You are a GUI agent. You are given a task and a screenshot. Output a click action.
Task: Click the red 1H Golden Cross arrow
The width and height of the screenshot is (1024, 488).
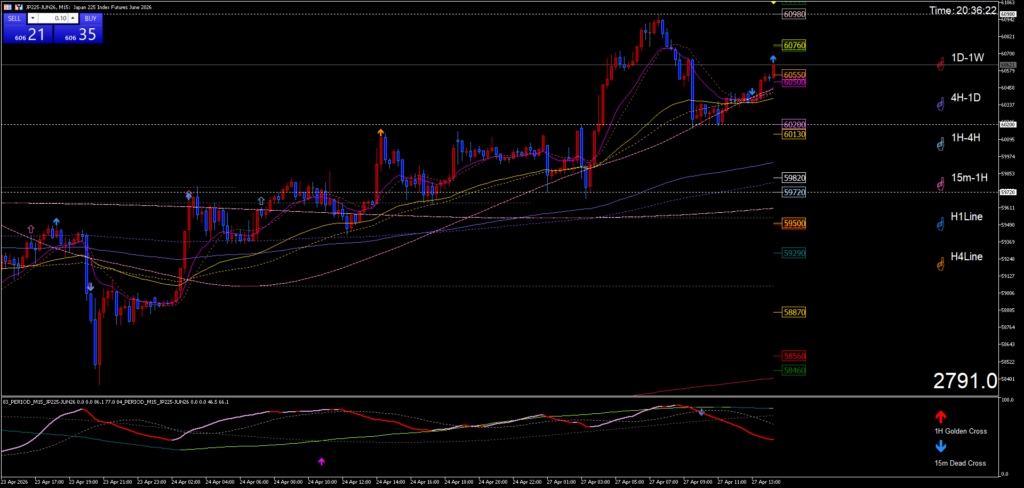point(940,416)
